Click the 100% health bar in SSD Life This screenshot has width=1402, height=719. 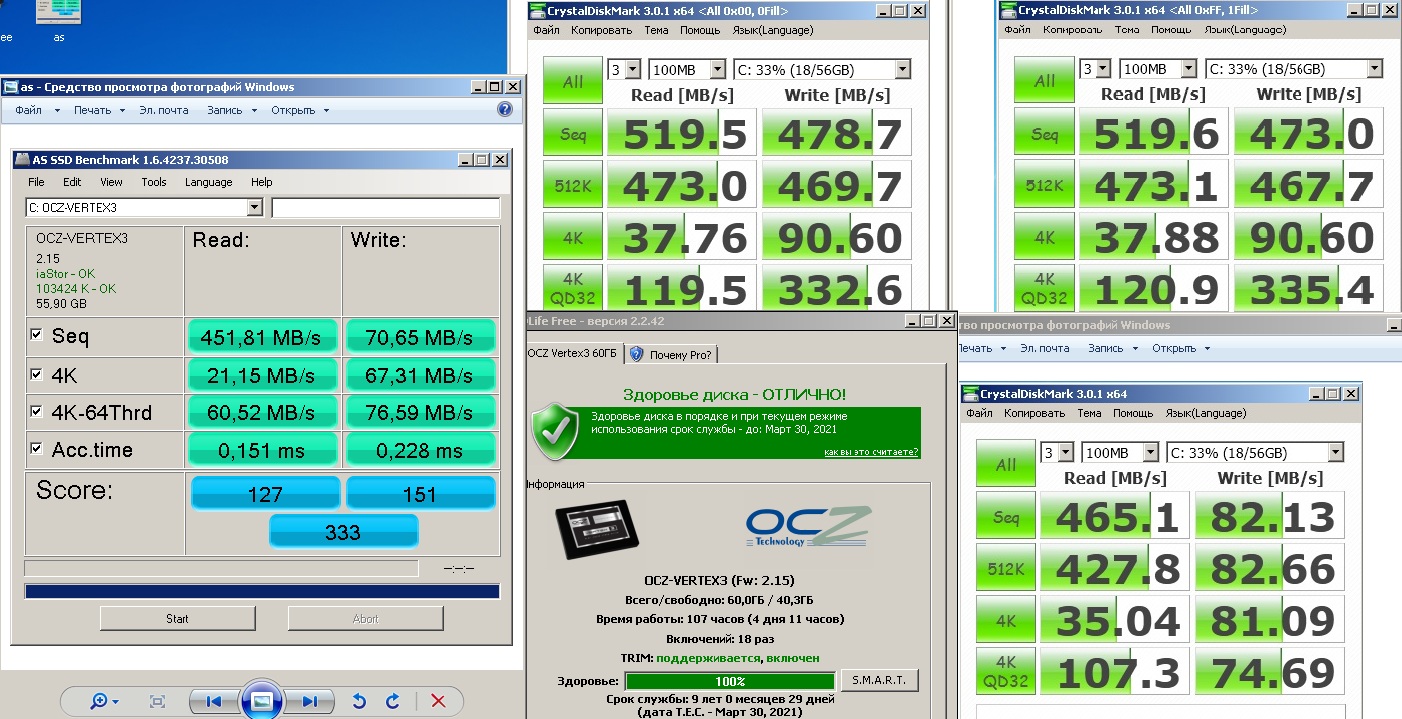click(729, 681)
